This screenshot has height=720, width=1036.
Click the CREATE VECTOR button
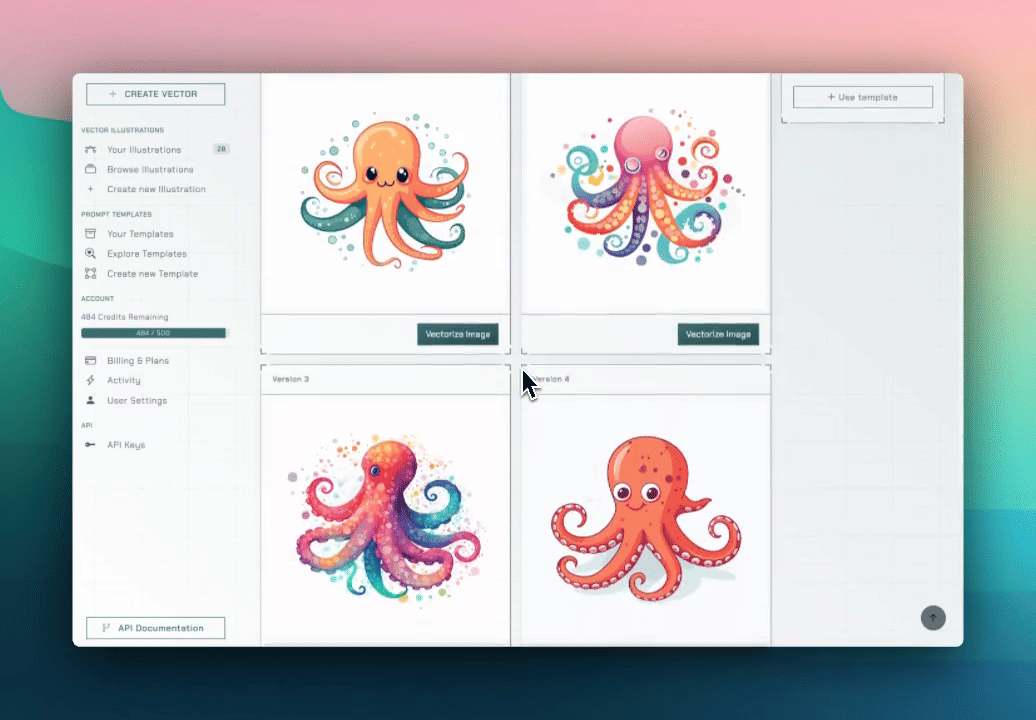[x=155, y=94]
